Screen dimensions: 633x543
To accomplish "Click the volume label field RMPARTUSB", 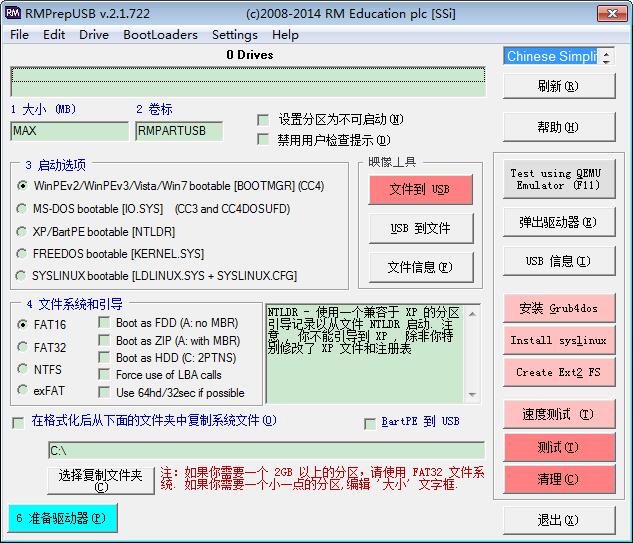I will (x=179, y=131).
